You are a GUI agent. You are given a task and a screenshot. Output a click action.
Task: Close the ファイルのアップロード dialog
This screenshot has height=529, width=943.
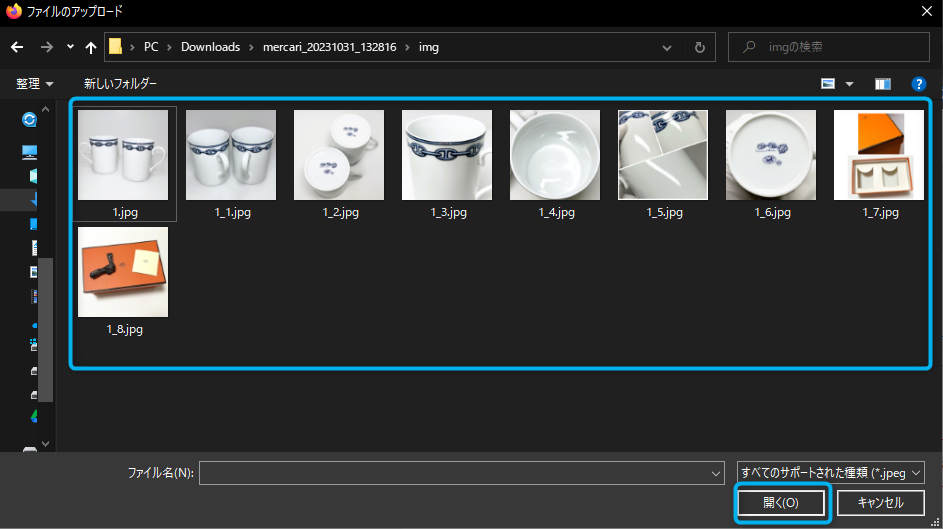click(x=927, y=11)
